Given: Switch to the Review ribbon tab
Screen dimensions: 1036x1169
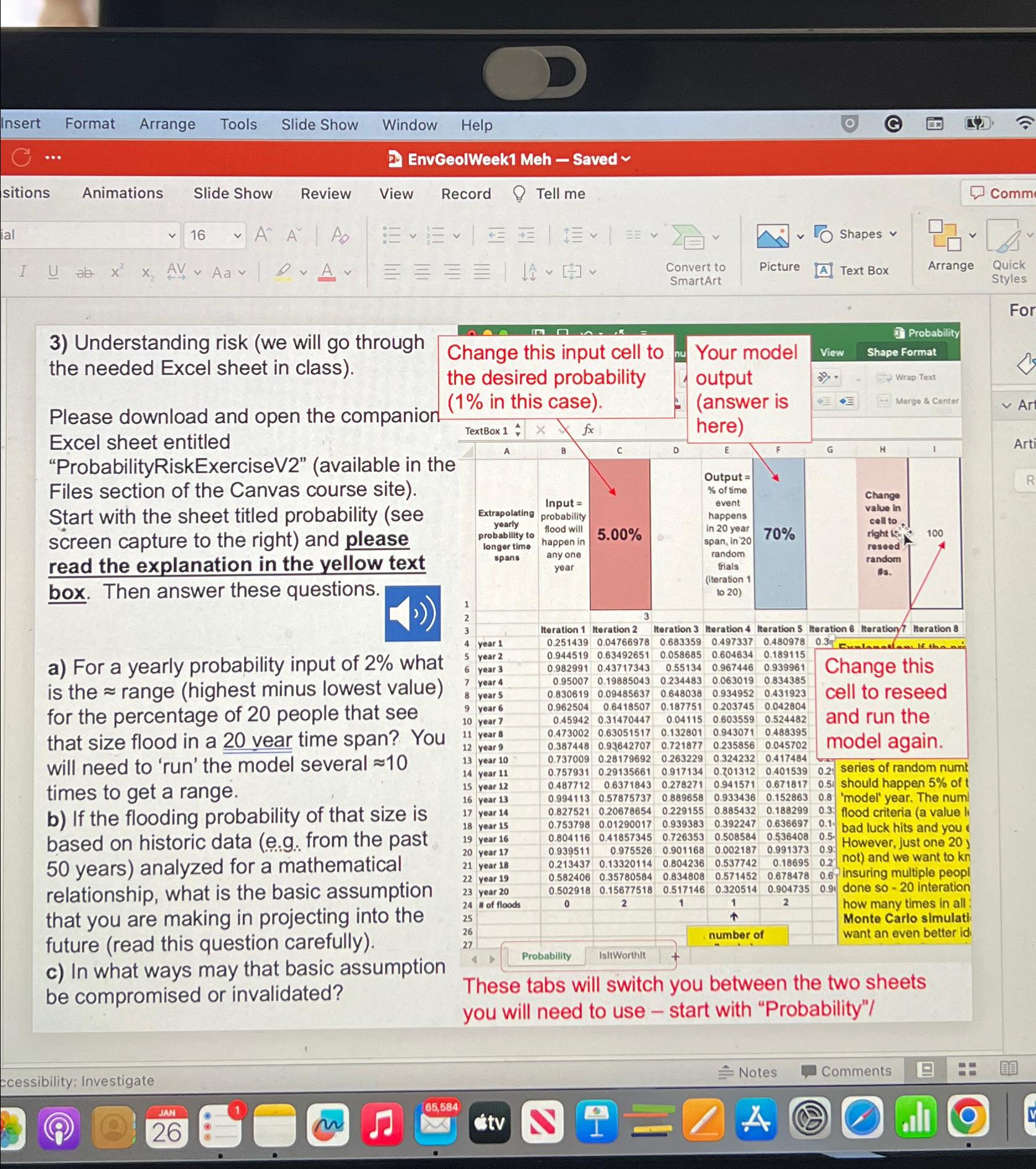Looking at the screenshot, I should tap(325, 193).
